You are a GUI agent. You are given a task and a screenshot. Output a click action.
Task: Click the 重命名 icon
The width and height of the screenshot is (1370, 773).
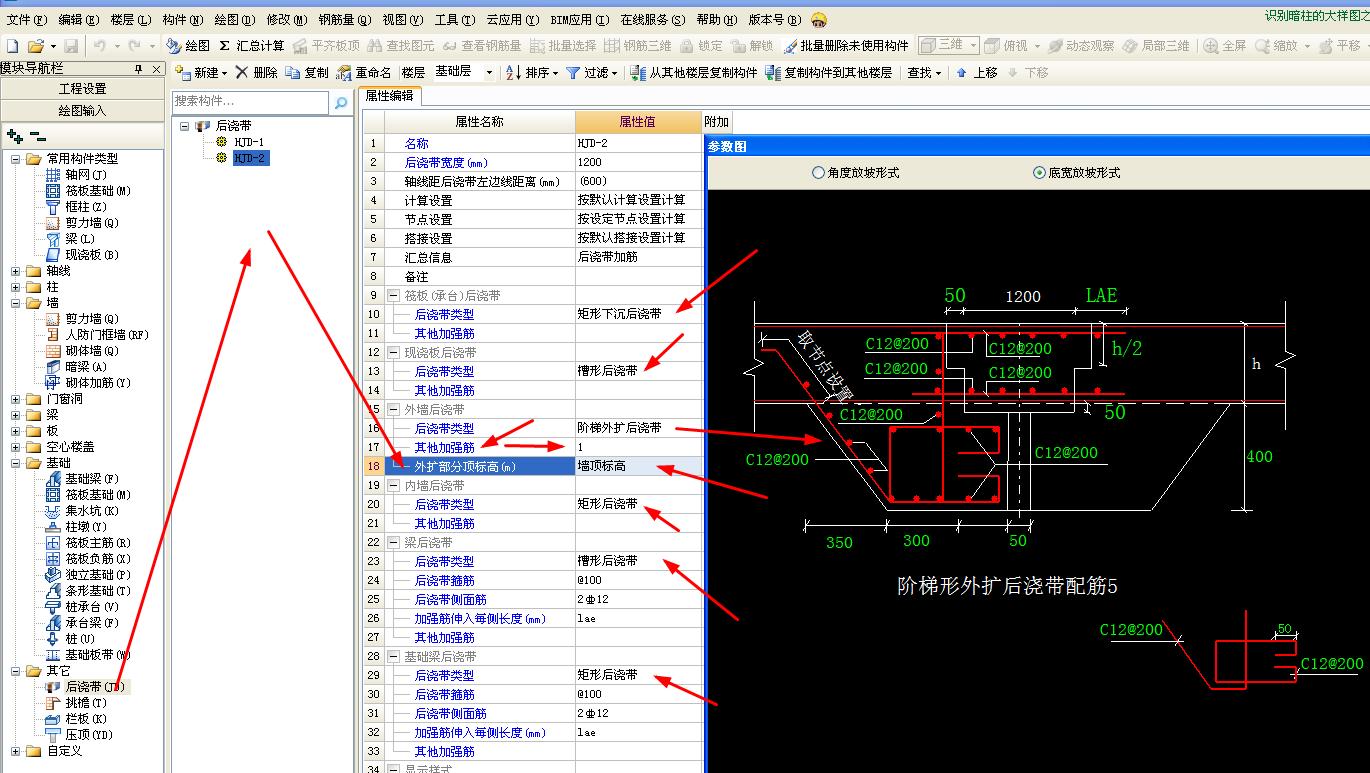[344, 72]
